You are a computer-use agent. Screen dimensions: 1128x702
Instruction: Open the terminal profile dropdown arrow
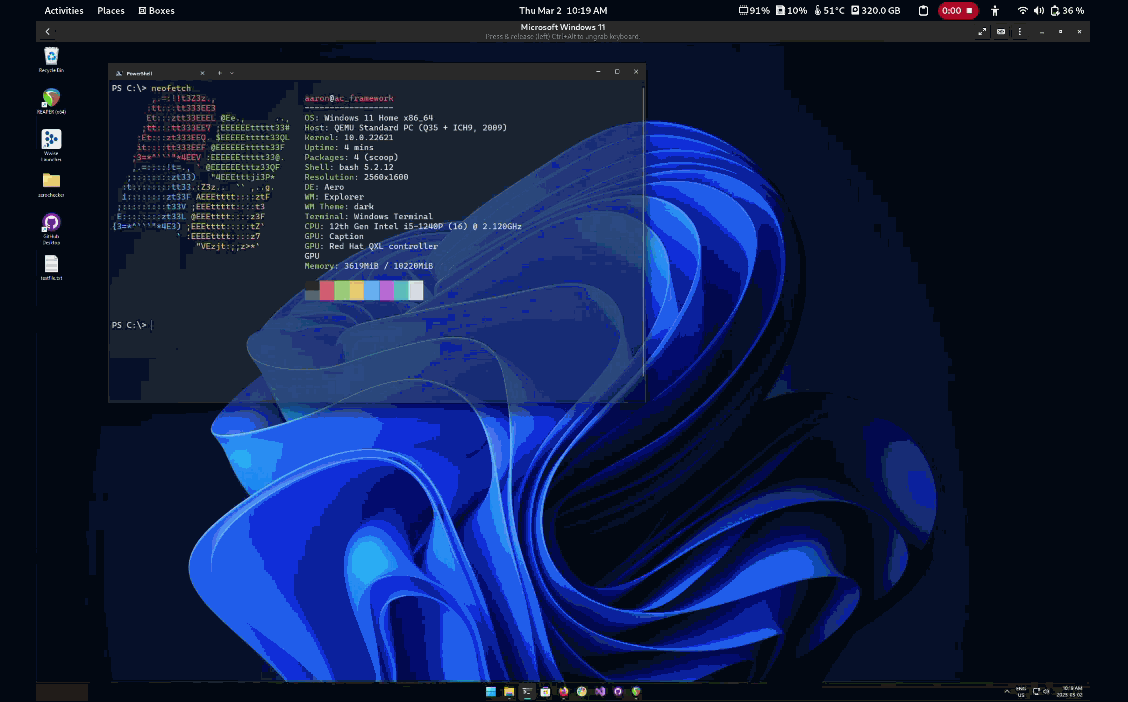coord(232,73)
